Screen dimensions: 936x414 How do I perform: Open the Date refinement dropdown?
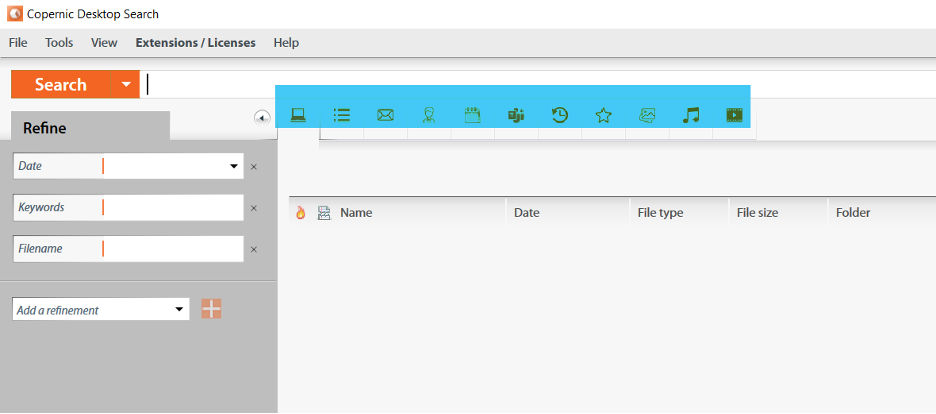pos(234,166)
